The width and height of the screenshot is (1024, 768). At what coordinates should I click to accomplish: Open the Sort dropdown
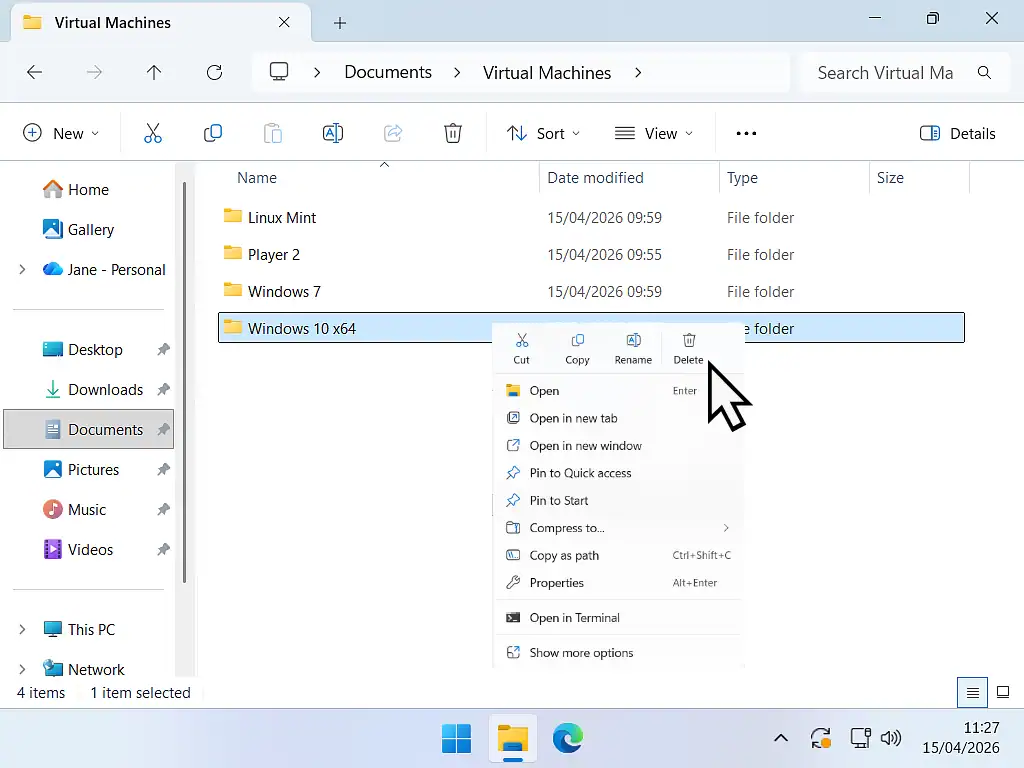pyautogui.click(x=543, y=132)
